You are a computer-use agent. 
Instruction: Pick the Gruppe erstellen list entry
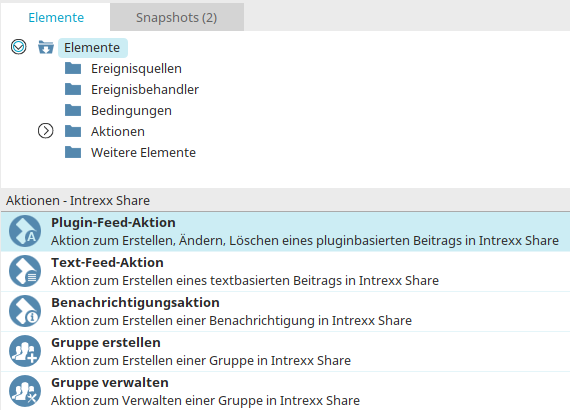pos(285,351)
